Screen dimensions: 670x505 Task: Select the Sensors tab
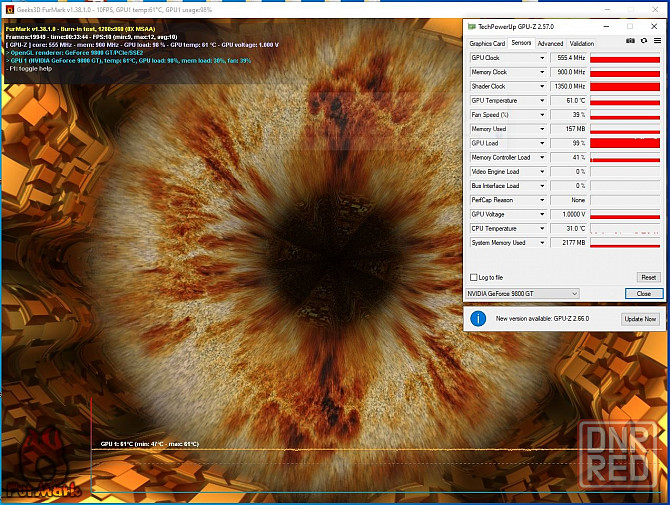[x=521, y=43]
